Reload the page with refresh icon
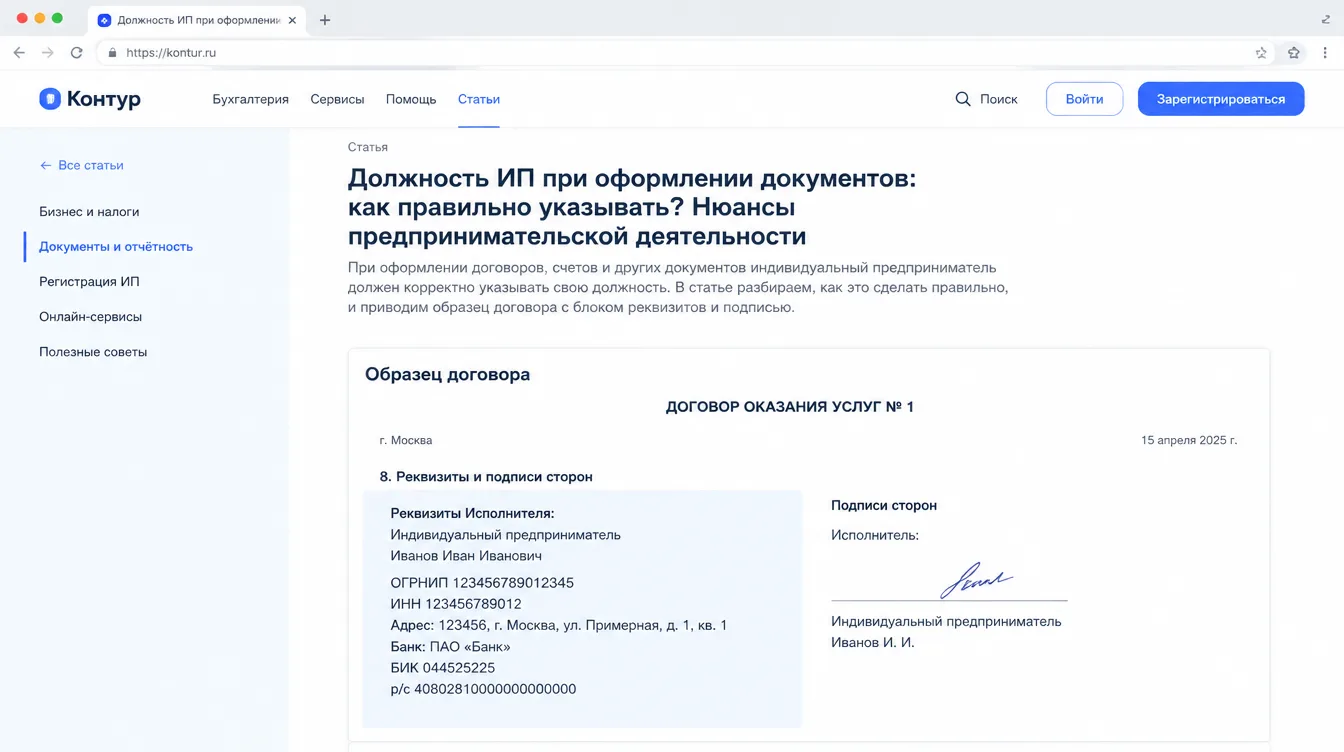 click(x=76, y=53)
